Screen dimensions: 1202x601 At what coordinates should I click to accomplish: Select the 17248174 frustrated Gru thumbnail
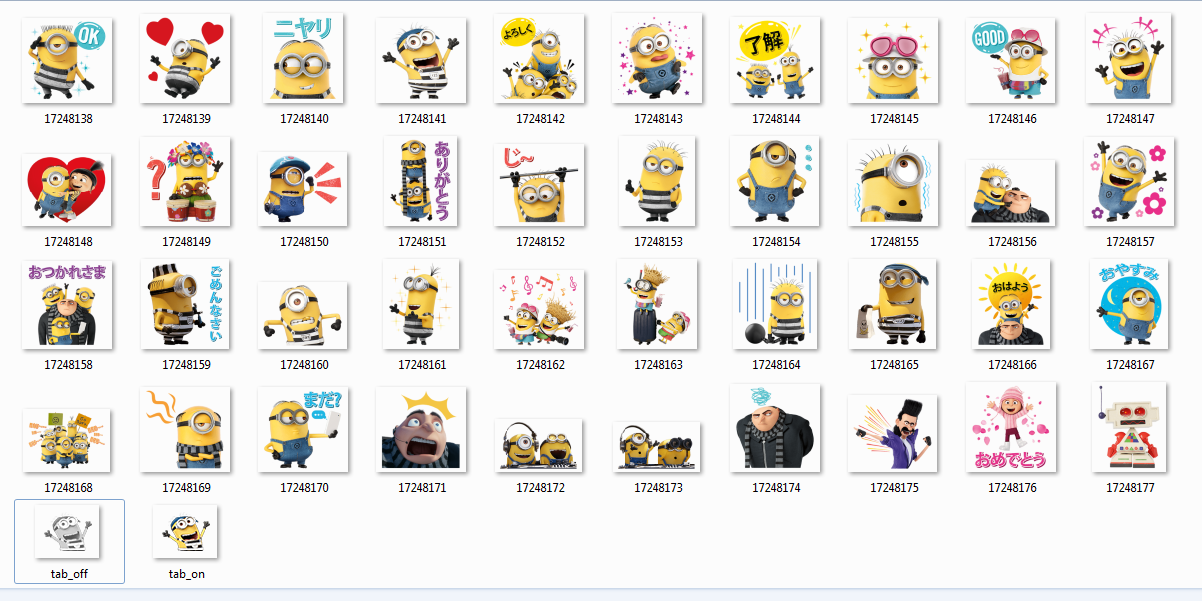click(776, 427)
